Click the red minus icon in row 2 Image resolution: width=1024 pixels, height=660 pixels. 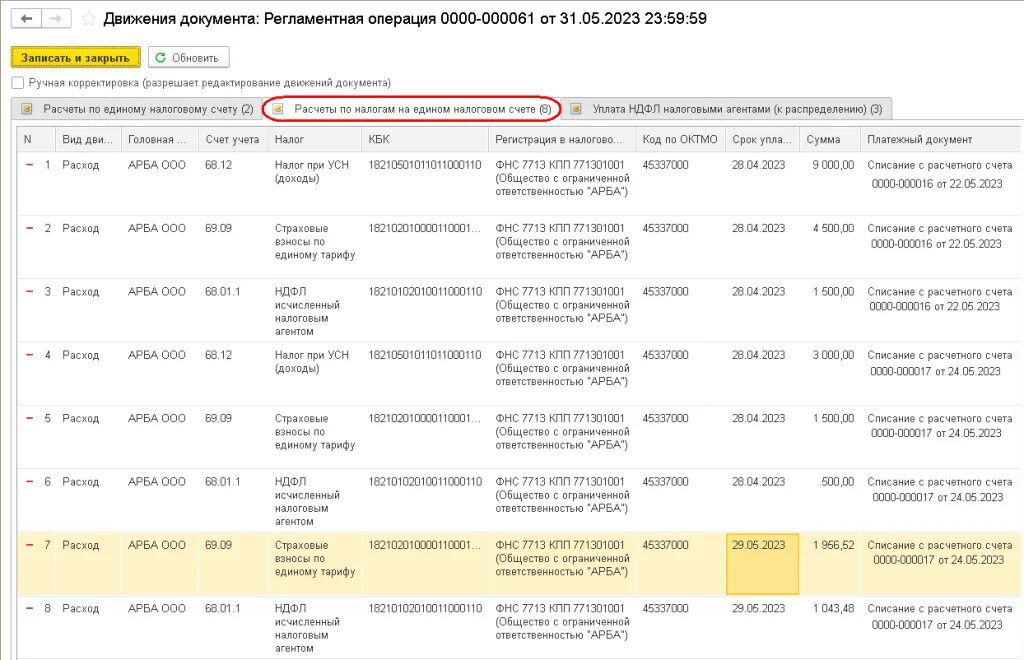(x=29, y=228)
